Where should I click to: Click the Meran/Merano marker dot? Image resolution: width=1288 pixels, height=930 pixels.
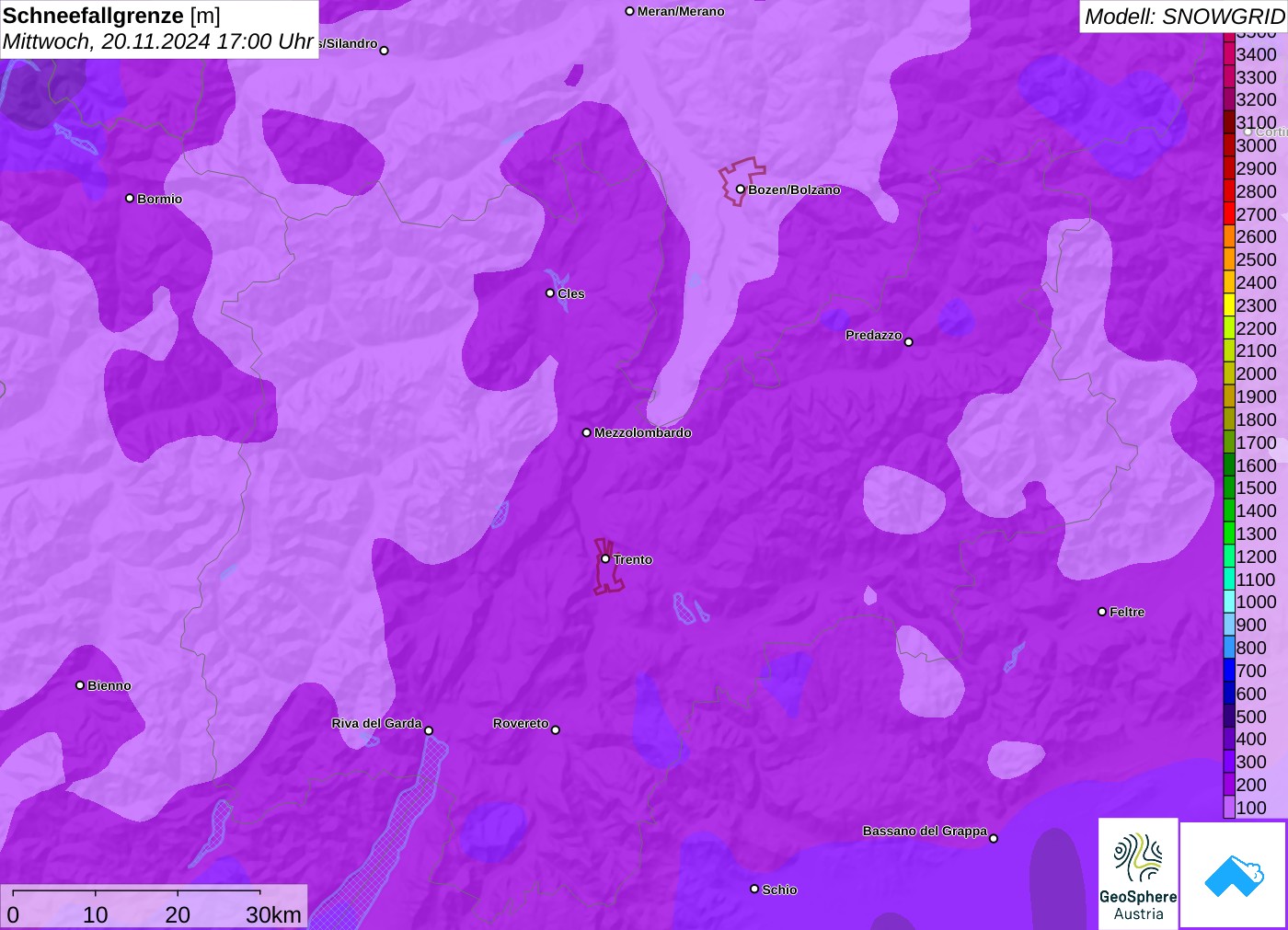[629, 11]
